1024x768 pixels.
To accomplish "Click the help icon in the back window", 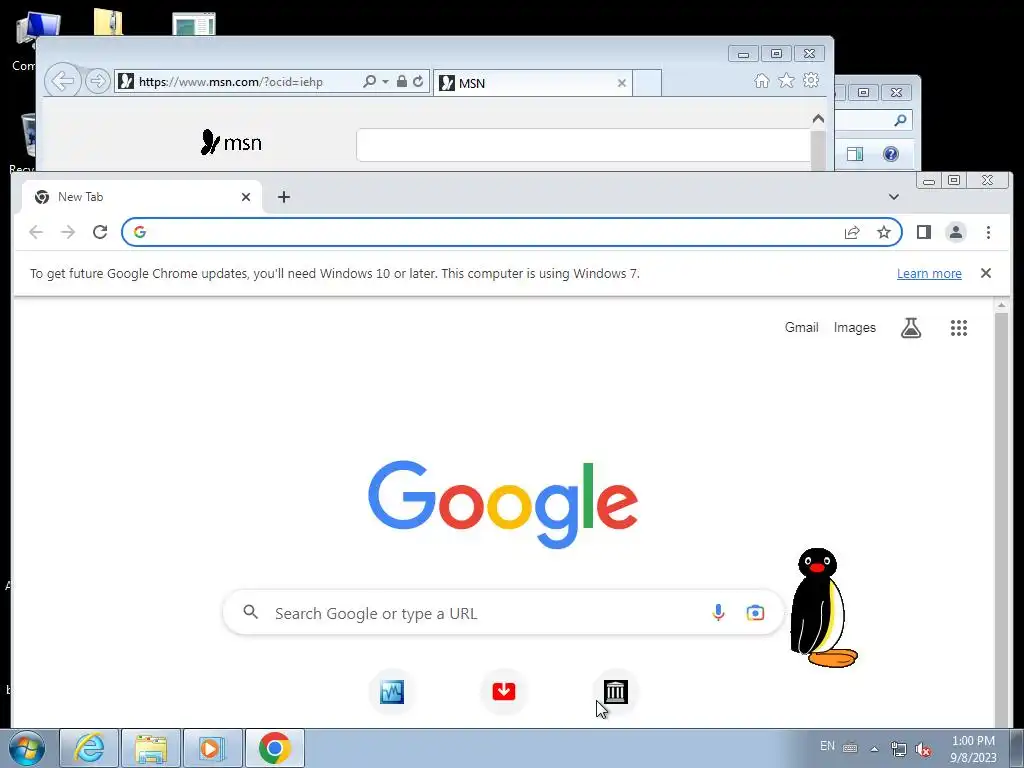I will 891,153.
